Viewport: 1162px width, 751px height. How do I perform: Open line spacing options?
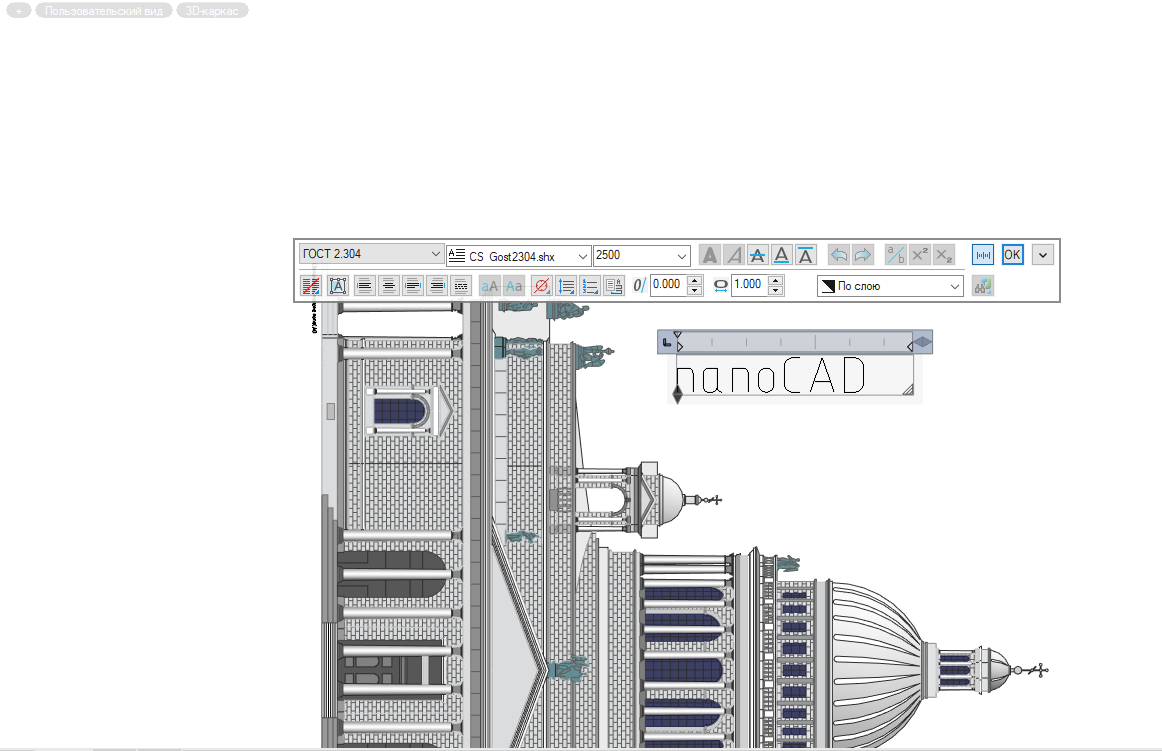click(x=567, y=286)
